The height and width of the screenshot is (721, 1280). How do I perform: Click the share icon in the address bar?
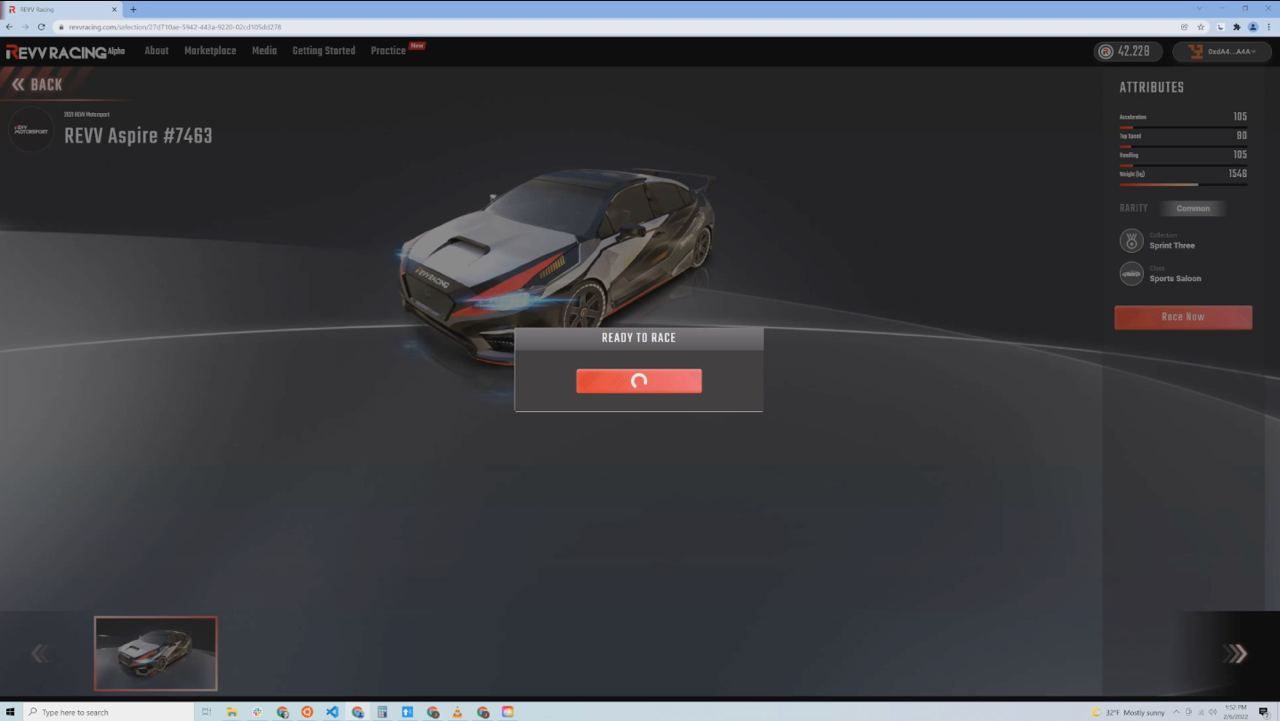[1185, 27]
